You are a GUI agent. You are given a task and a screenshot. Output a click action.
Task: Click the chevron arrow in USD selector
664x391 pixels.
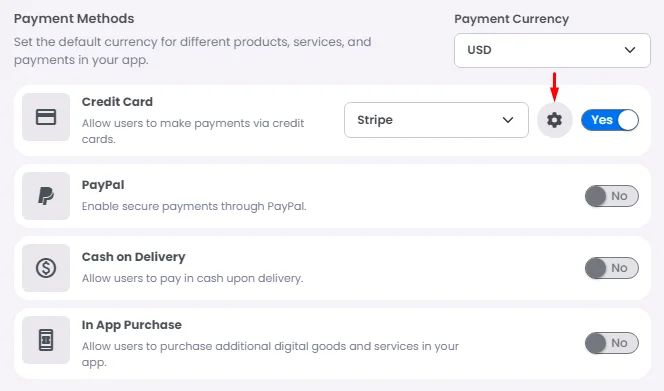point(630,50)
